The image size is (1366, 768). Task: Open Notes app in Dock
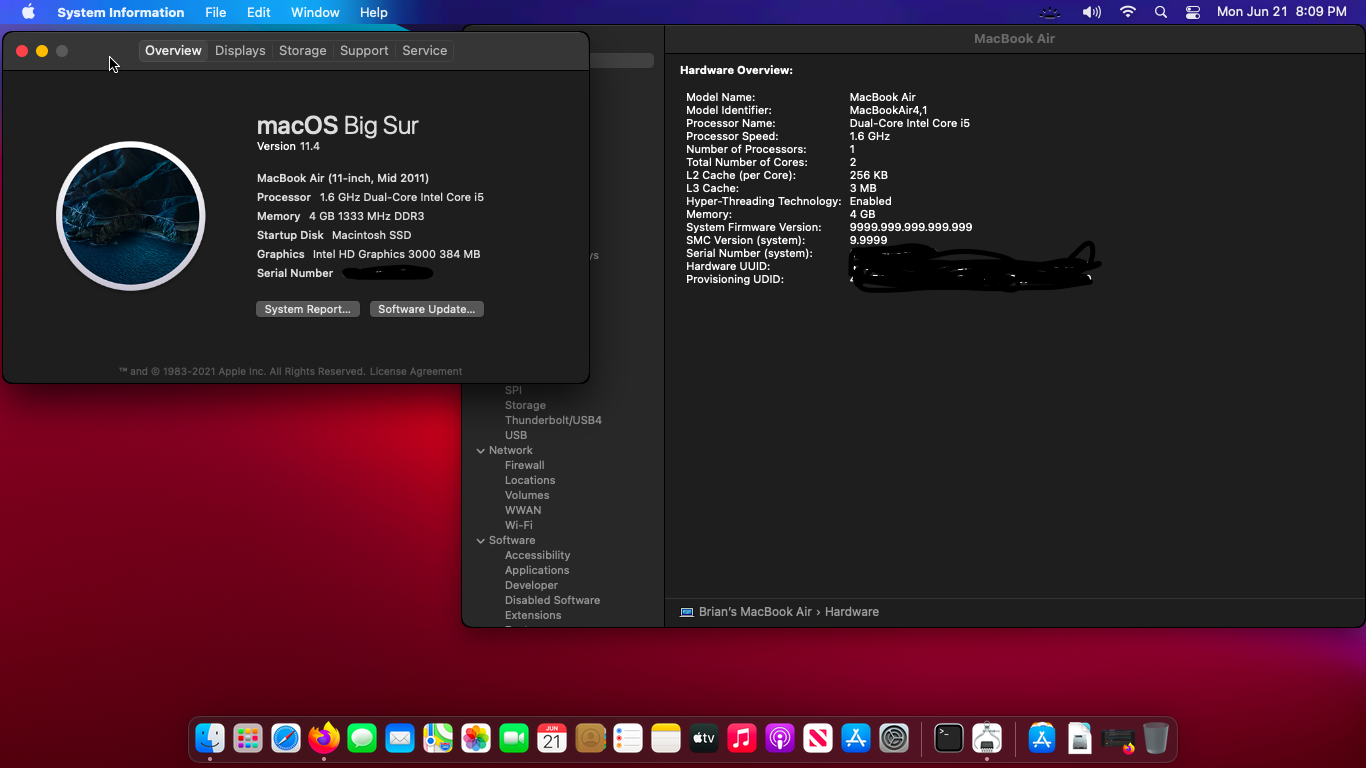click(x=666, y=739)
